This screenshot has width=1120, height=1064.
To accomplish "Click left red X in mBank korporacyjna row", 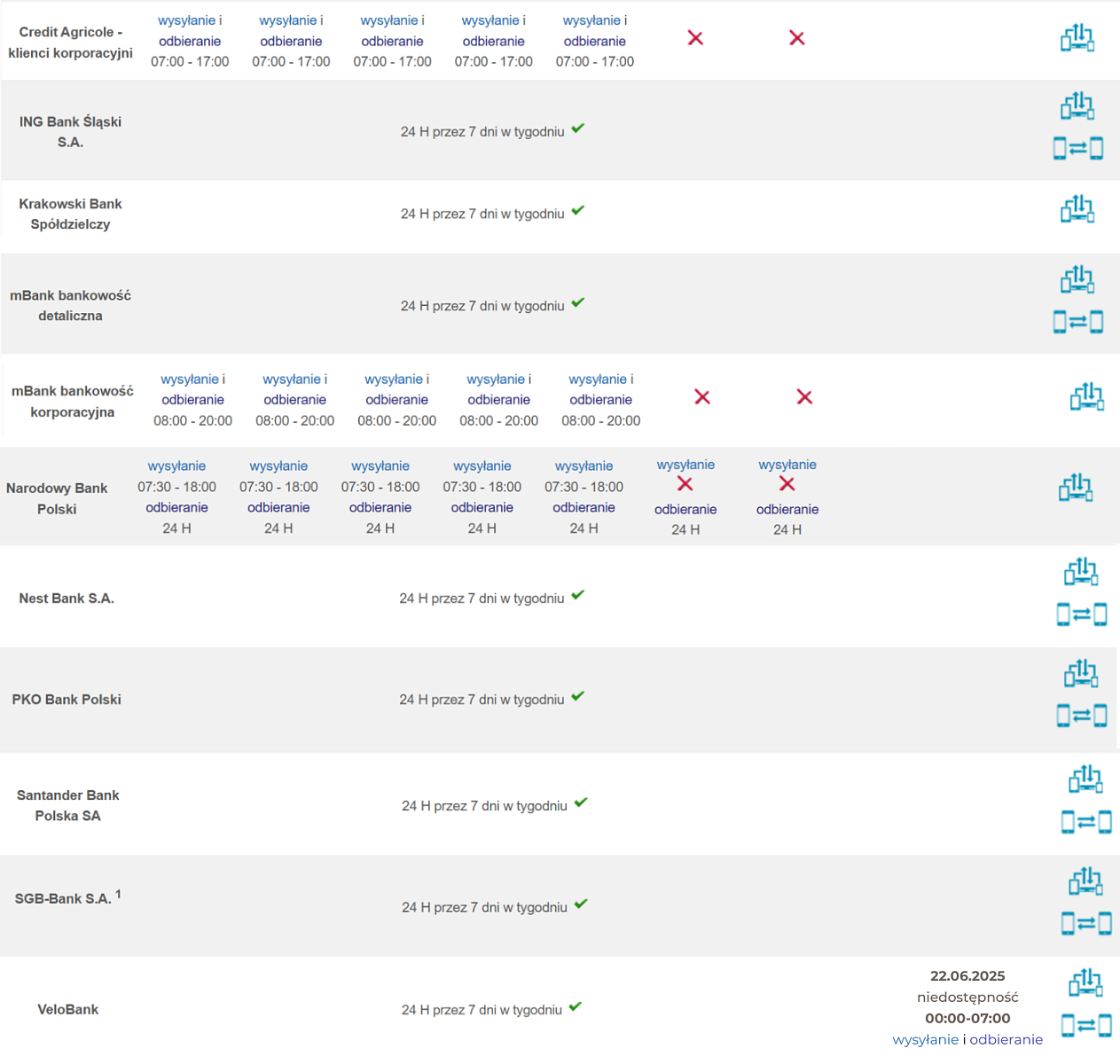I will (x=702, y=397).
